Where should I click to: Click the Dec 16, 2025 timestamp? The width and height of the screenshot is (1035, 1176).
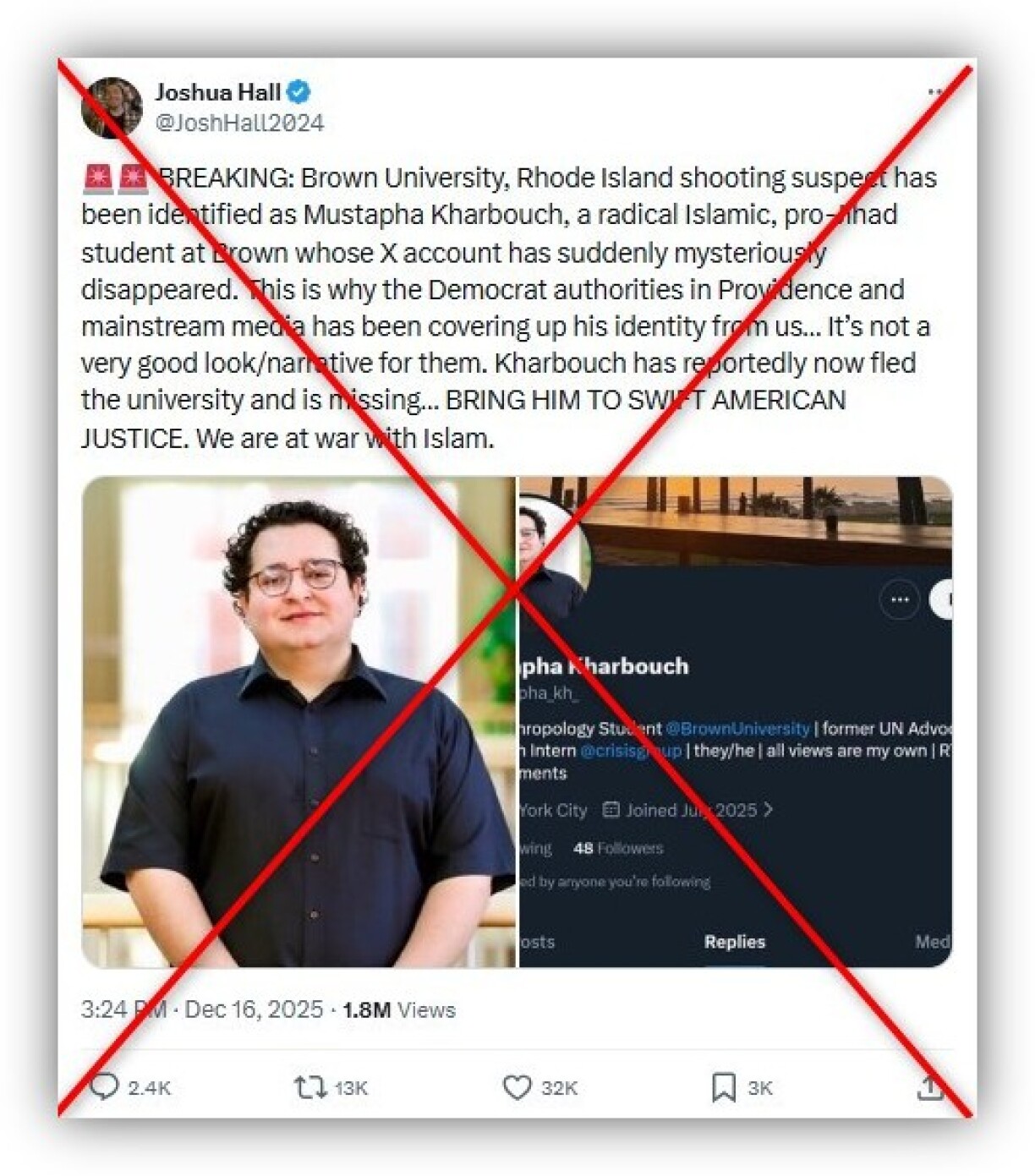254,1009
